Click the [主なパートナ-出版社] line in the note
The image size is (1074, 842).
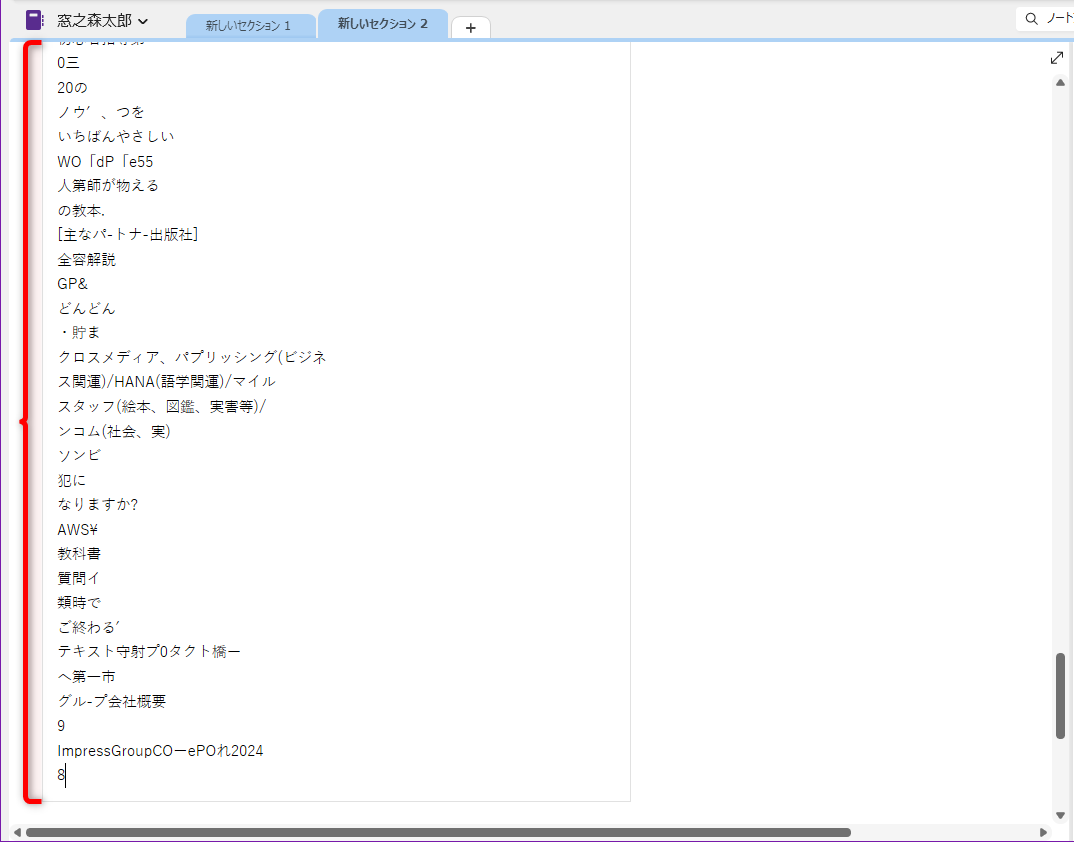click(127, 233)
